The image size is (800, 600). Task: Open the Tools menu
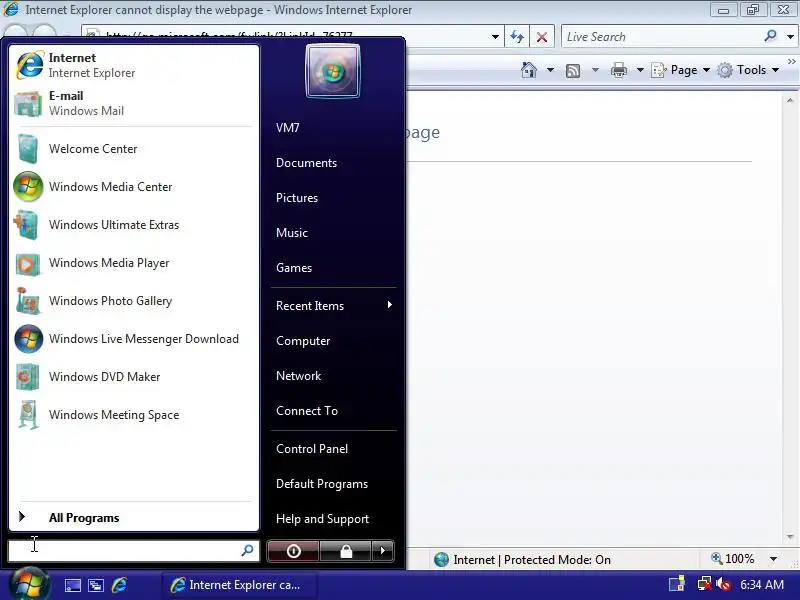748,70
